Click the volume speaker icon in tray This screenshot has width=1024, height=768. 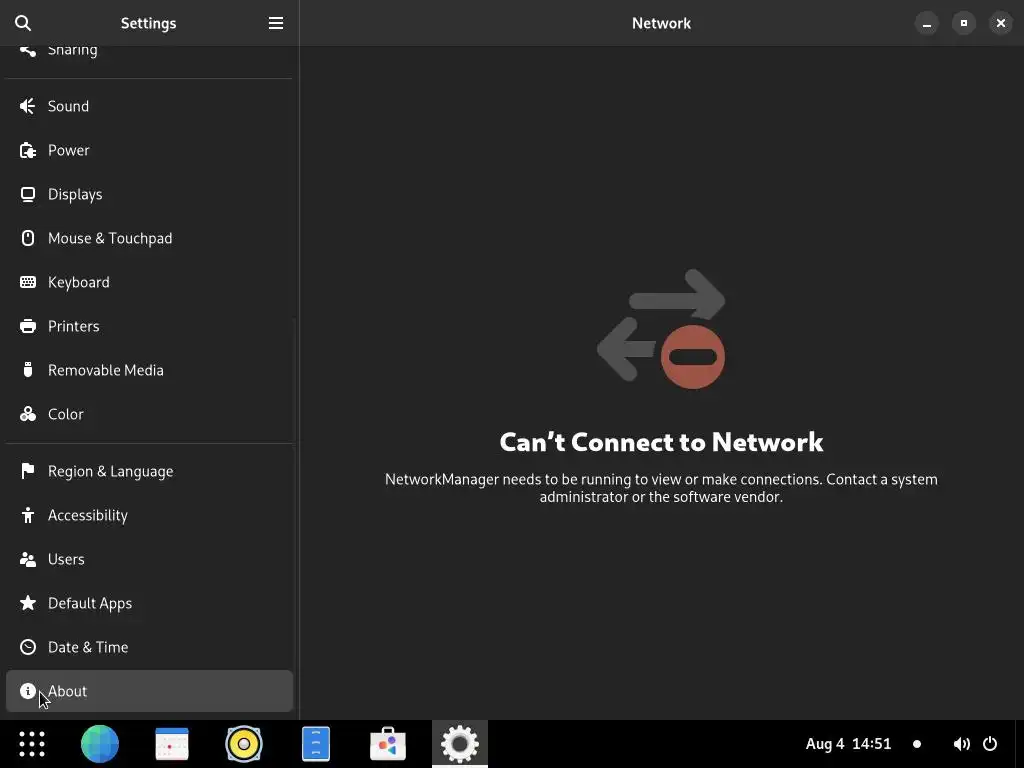961,744
